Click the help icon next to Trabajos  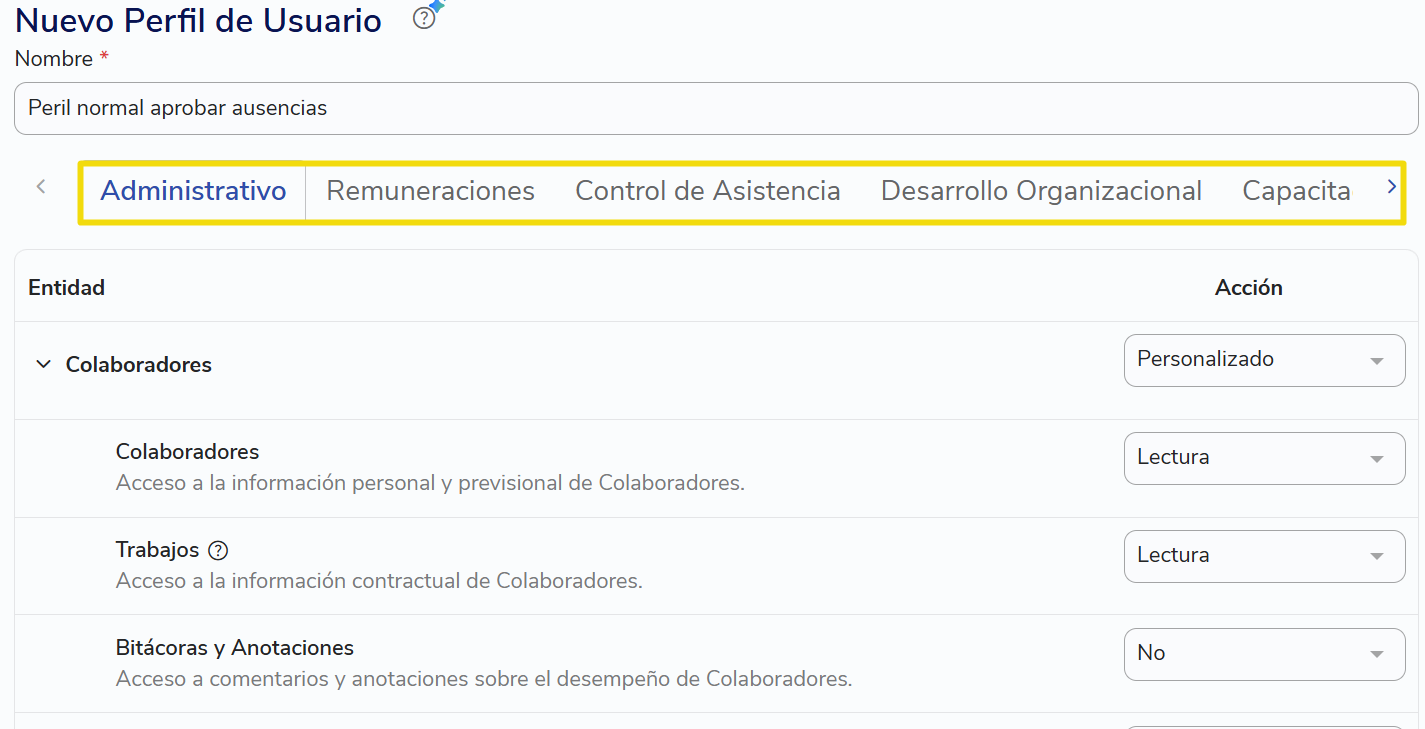(x=218, y=550)
